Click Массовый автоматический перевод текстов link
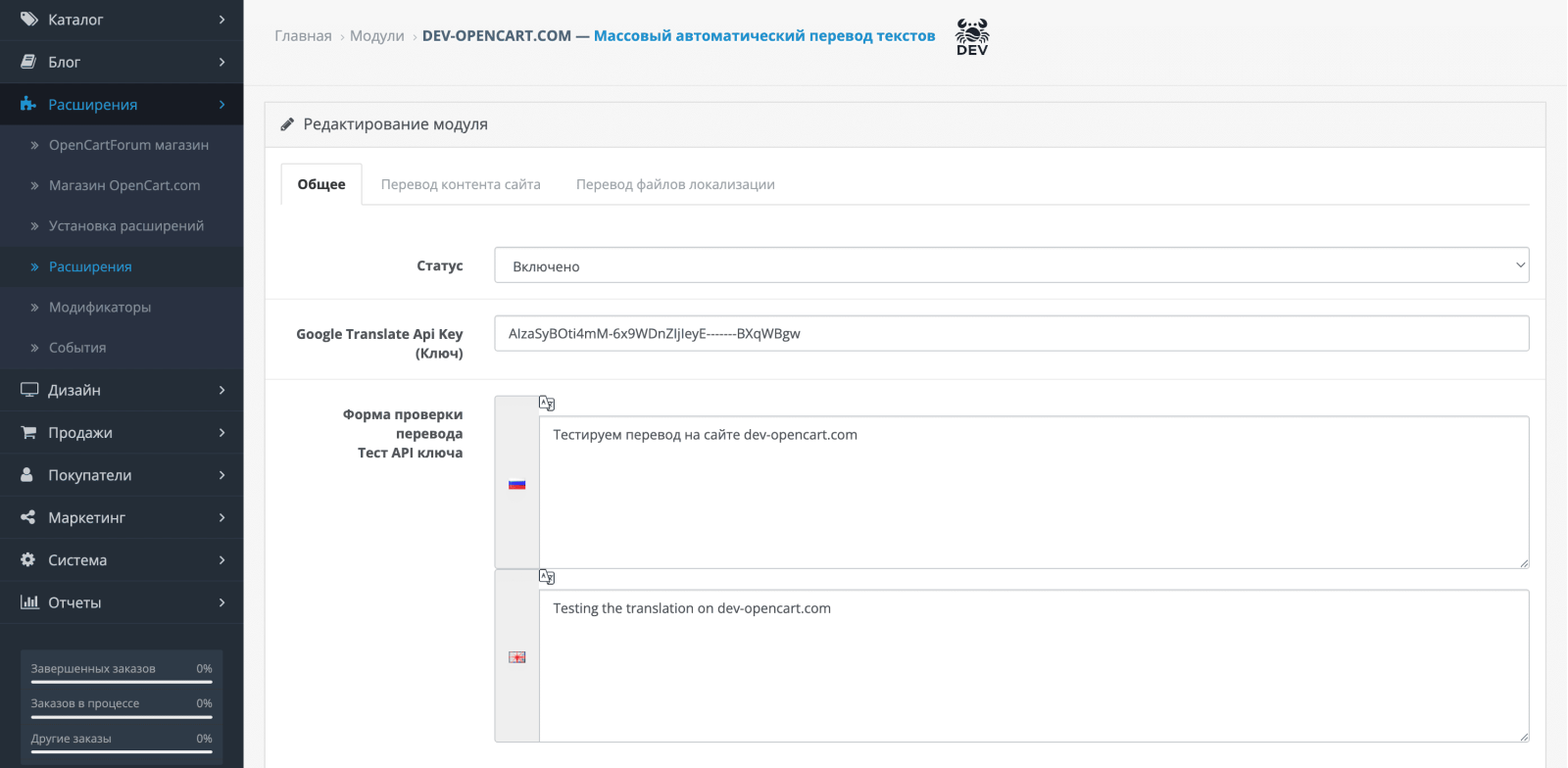 point(764,36)
